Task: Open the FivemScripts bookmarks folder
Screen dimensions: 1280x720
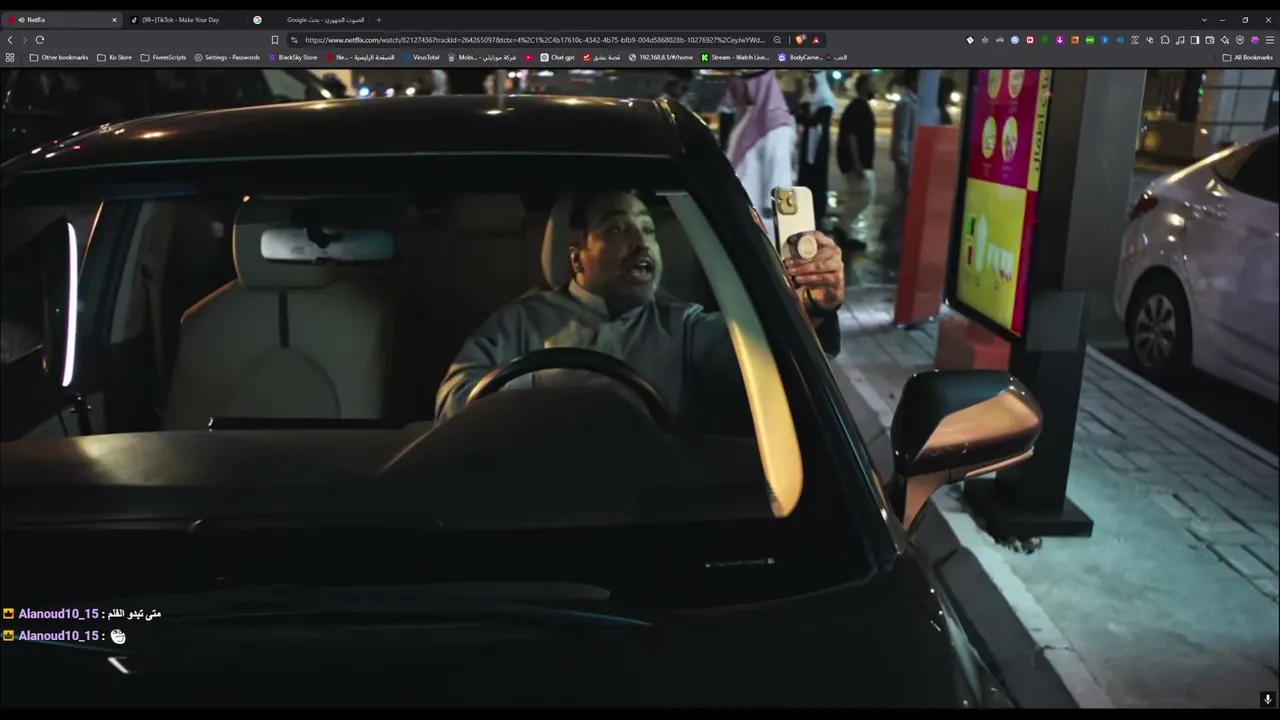Action: [164, 58]
